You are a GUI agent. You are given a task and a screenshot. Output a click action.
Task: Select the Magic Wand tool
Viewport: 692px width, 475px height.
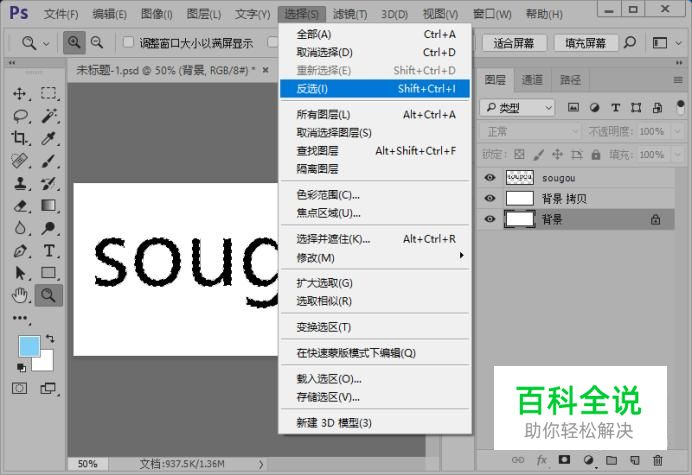pos(49,116)
